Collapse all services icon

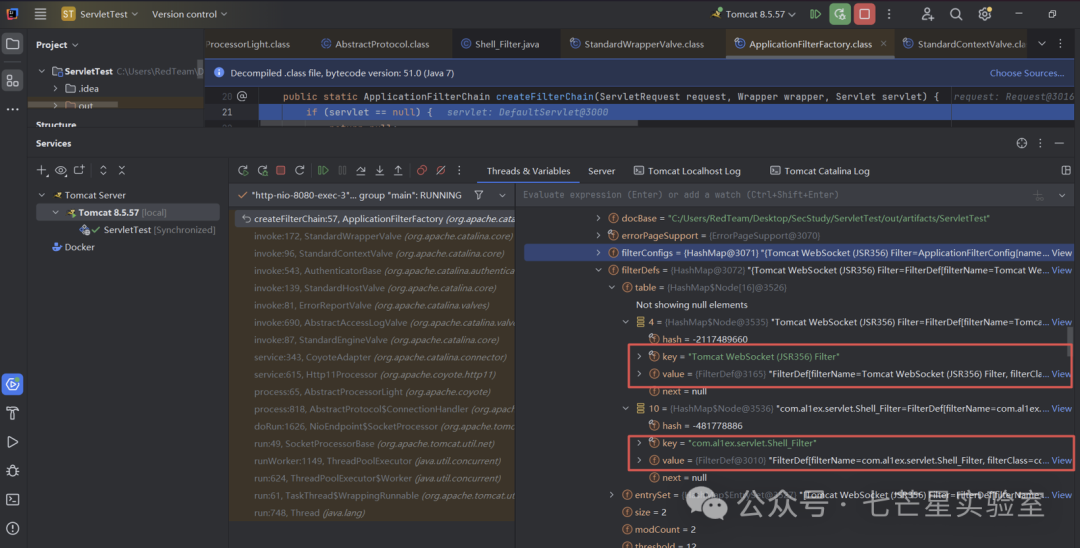coord(122,170)
